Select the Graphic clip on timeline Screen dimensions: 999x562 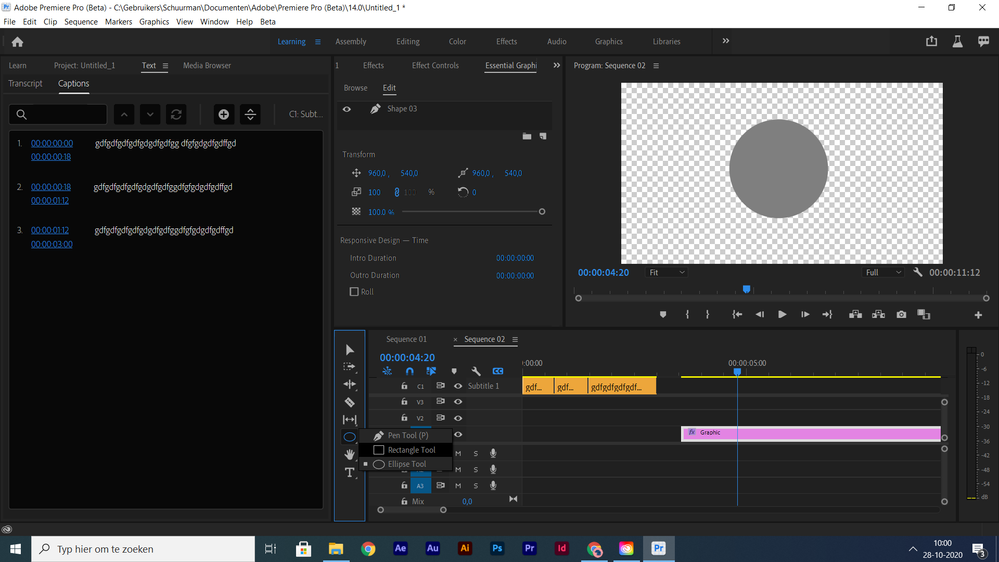tap(810, 433)
